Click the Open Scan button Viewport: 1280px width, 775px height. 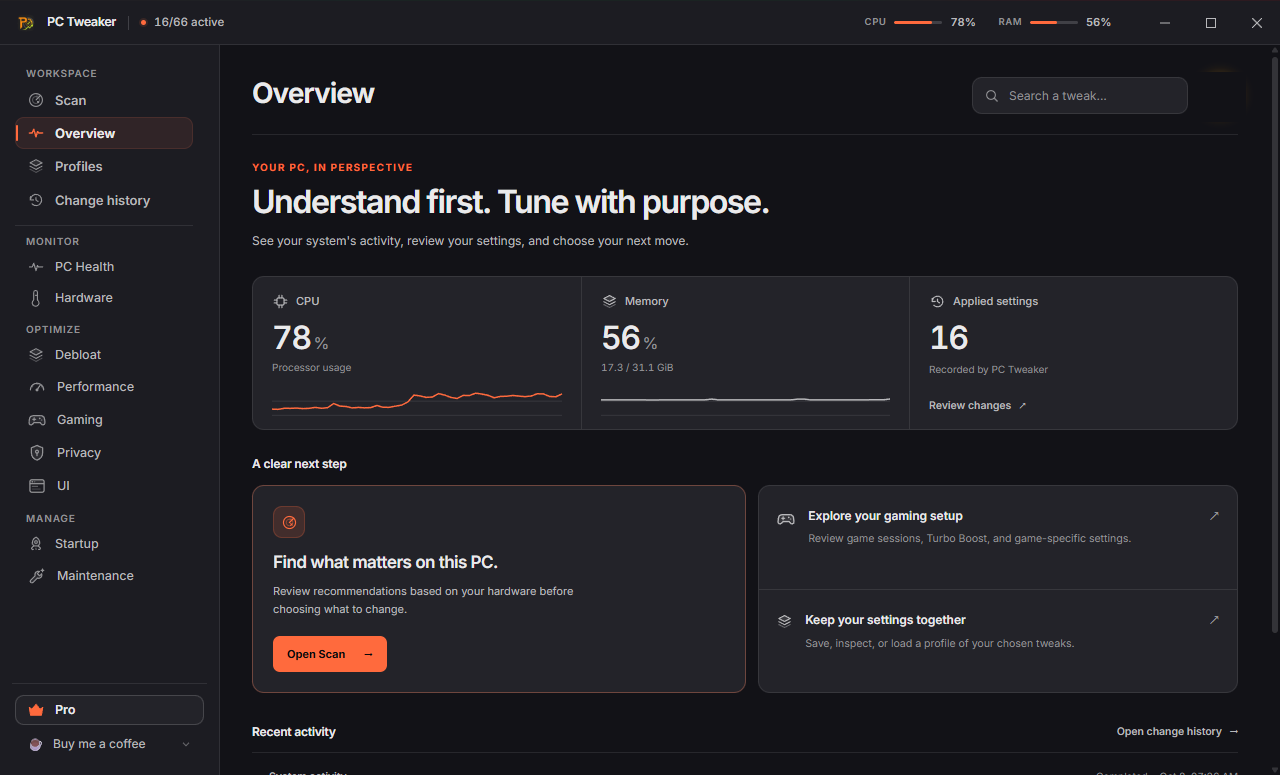point(330,654)
